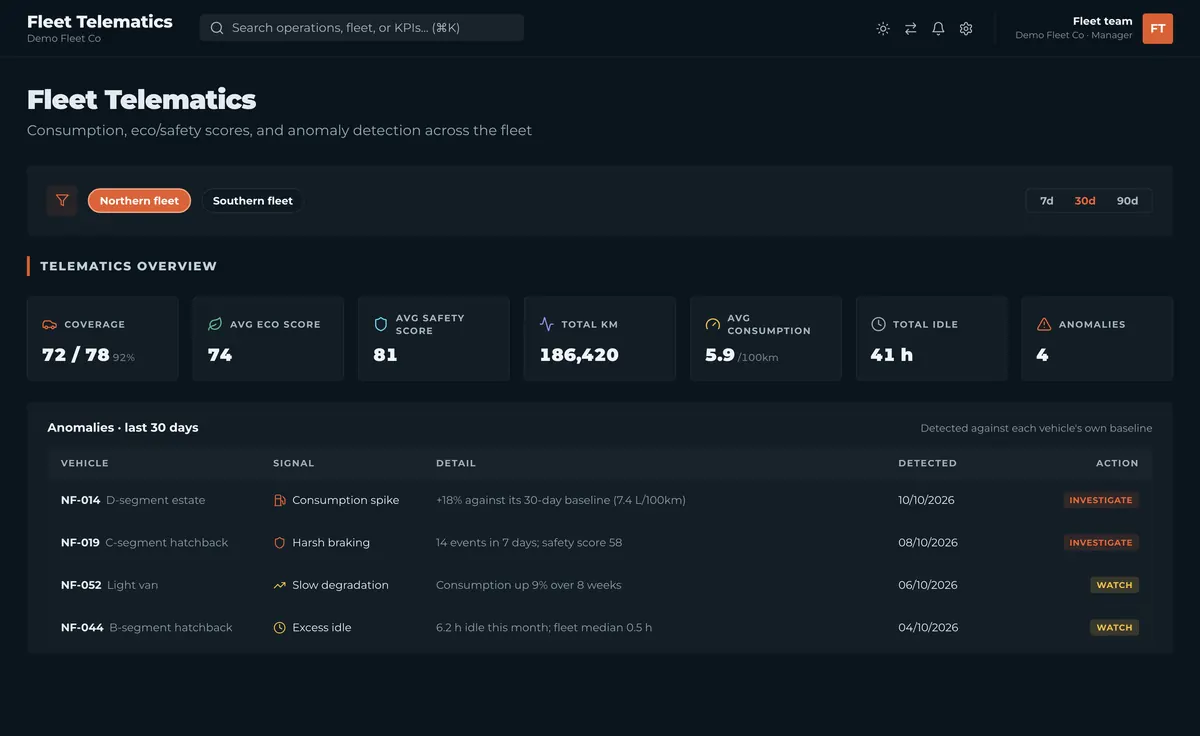Click detected date 06/10/2026
The width and height of the screenshot is (1200, 736).
(x=928, y=585)
